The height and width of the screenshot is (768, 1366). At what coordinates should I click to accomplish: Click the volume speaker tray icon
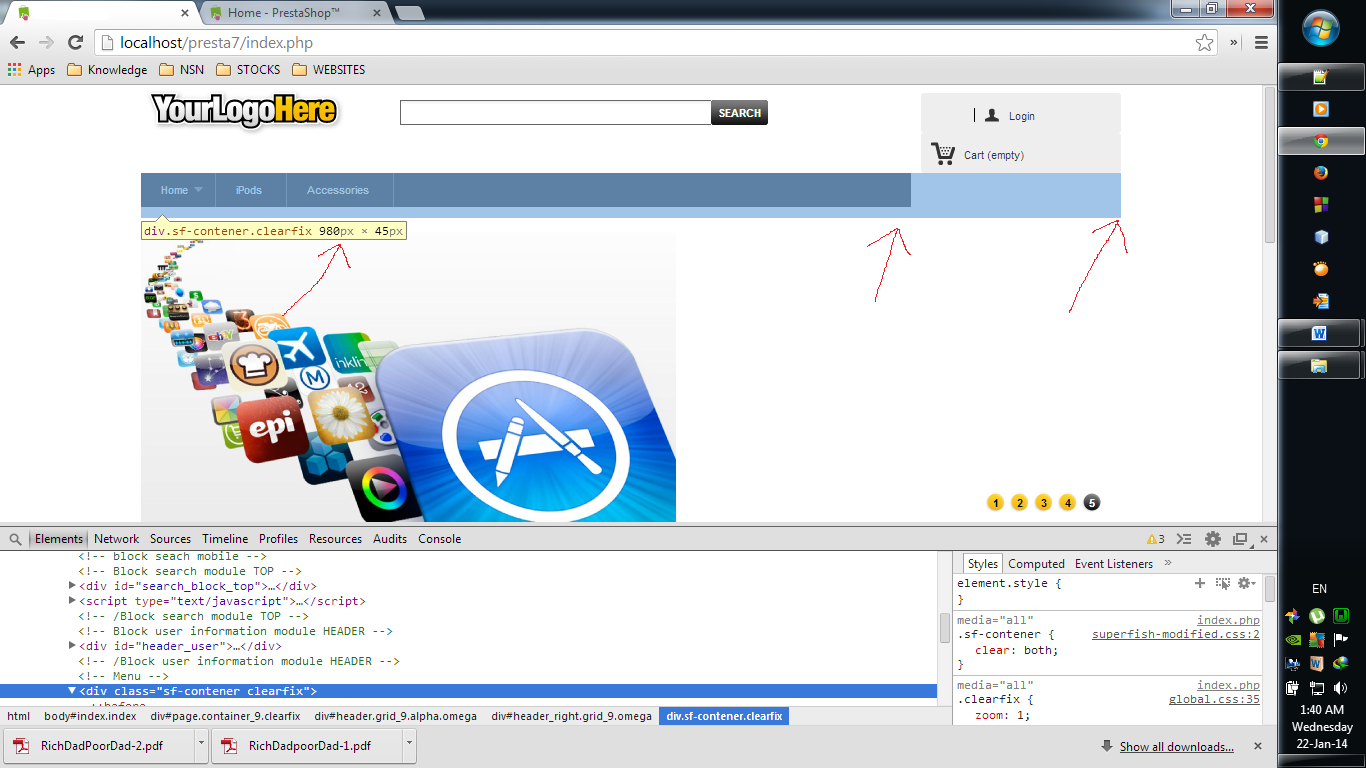click(1341, 687)
